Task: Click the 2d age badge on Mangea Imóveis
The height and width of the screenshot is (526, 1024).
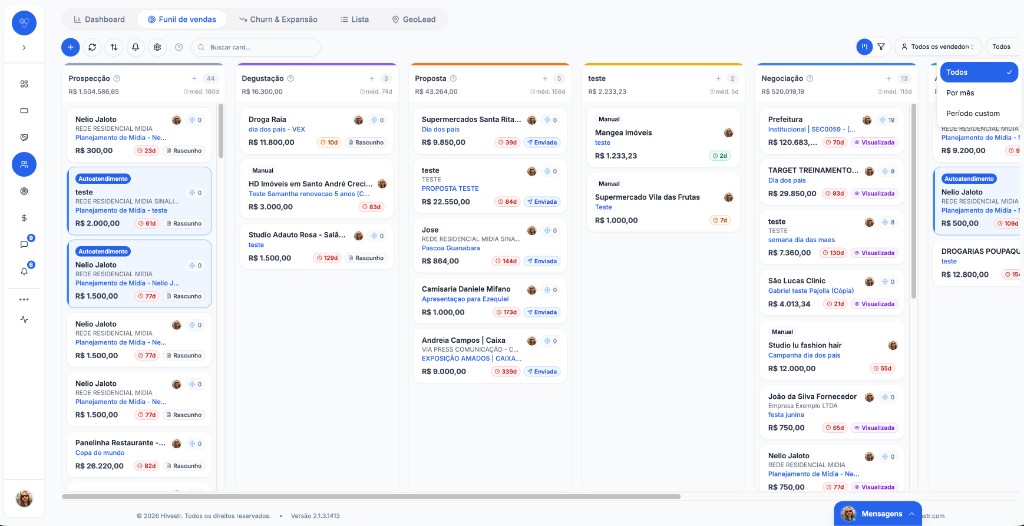Action: coord(720,156)
